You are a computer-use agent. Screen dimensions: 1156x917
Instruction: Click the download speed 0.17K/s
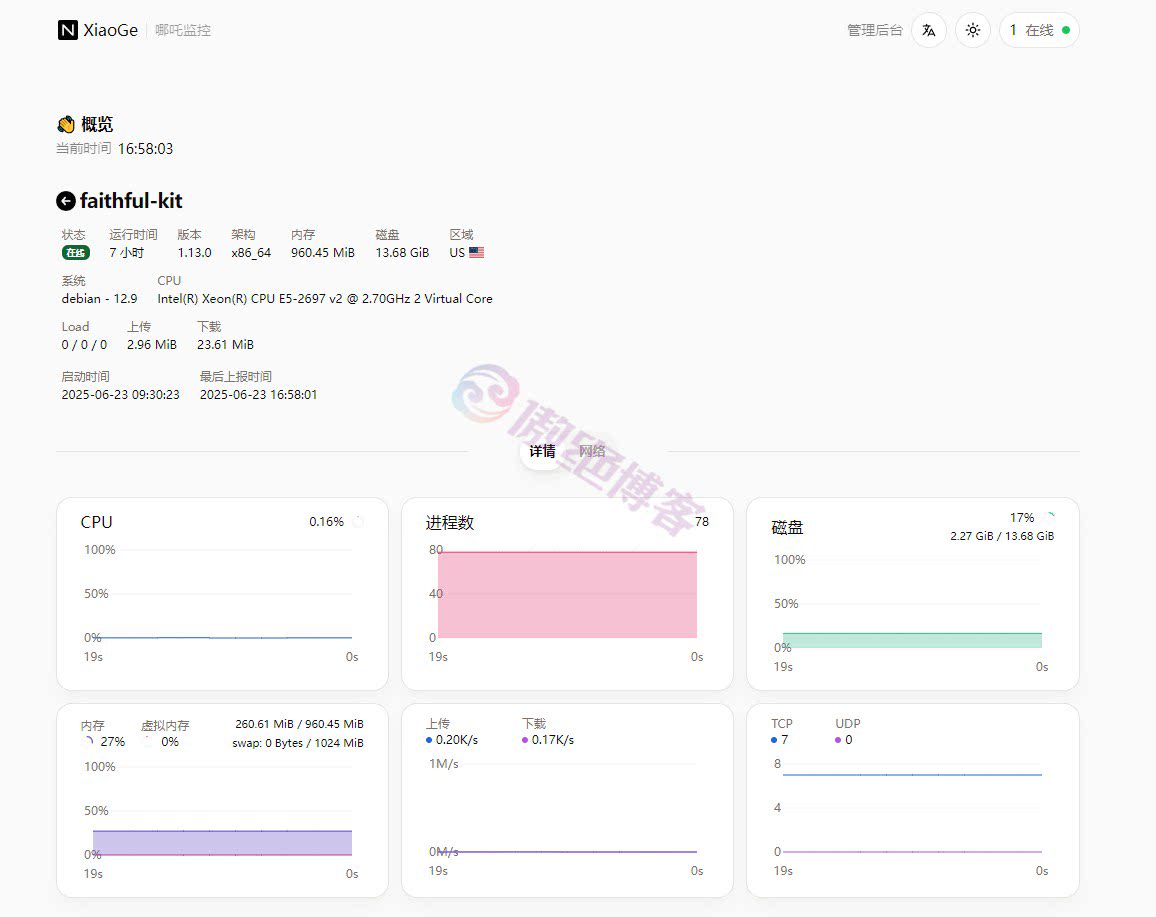pyautogui.click(x=553, y=740)
